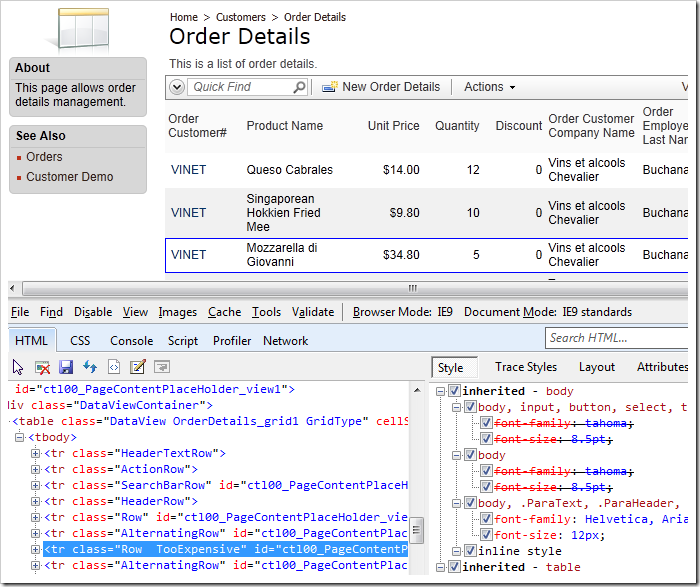Select the HTML tab
The height and width of the screenshot is (587, 700).
pyautogui.click(x=31, y=341)
